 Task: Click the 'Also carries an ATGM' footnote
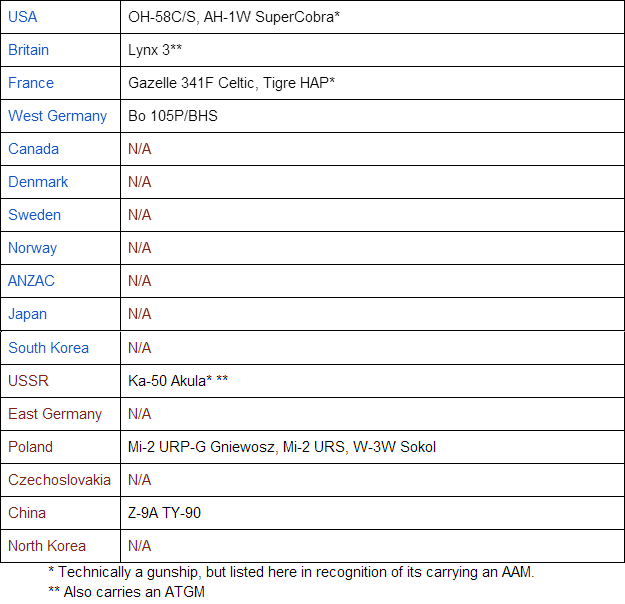[127, 592]
